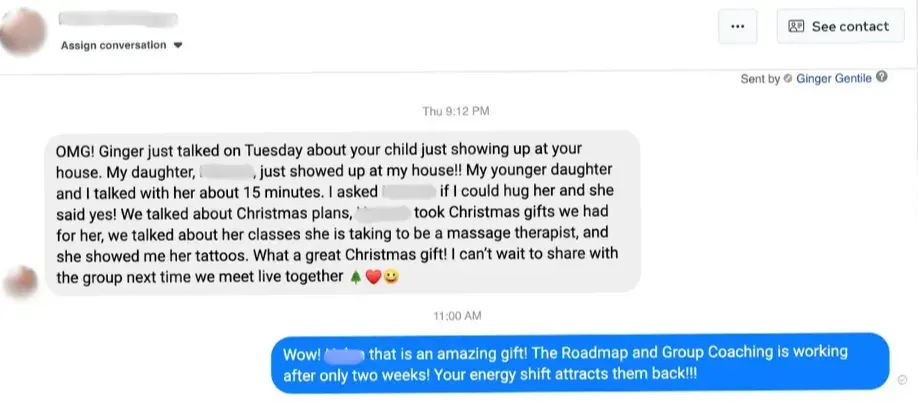
Task: Click the Sent by label
Action: (x=760, y=78)
